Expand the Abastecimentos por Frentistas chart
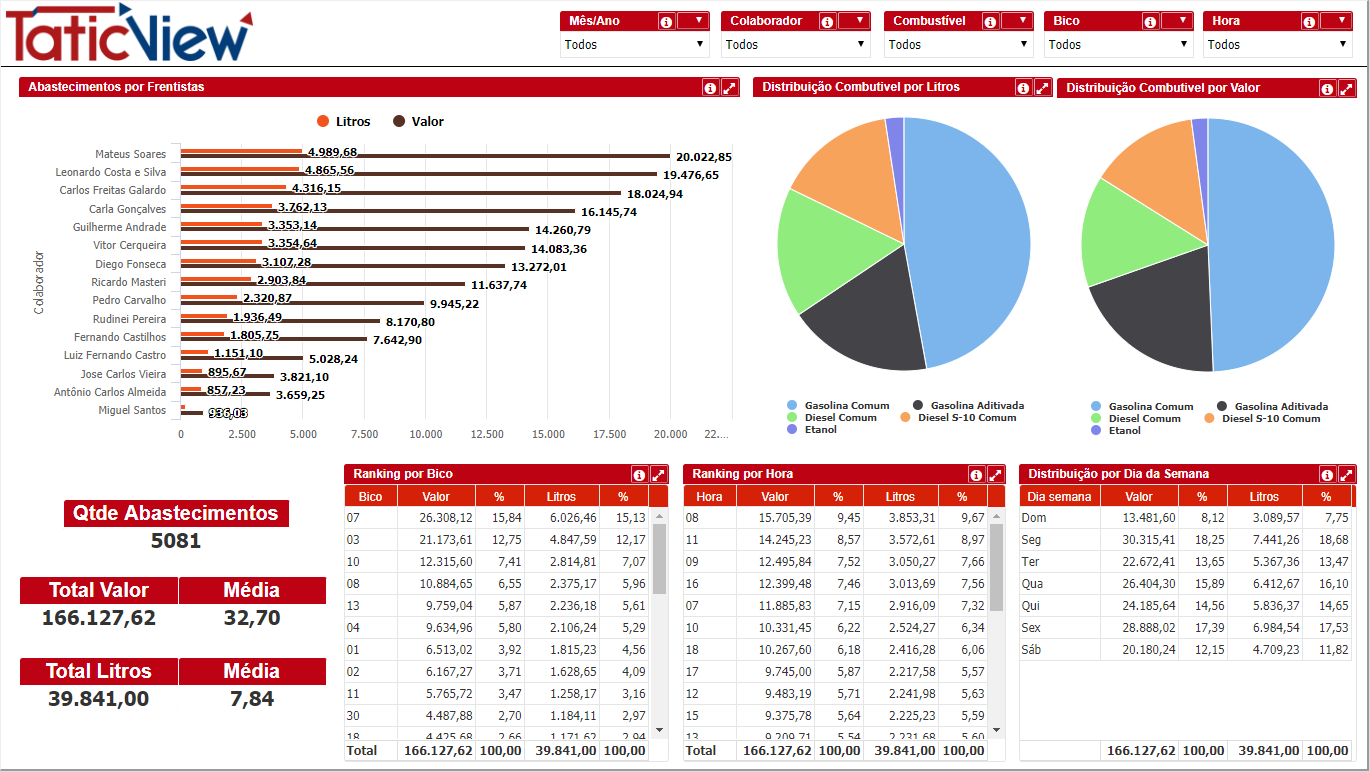1370x772 pixels. click(730, 88)
